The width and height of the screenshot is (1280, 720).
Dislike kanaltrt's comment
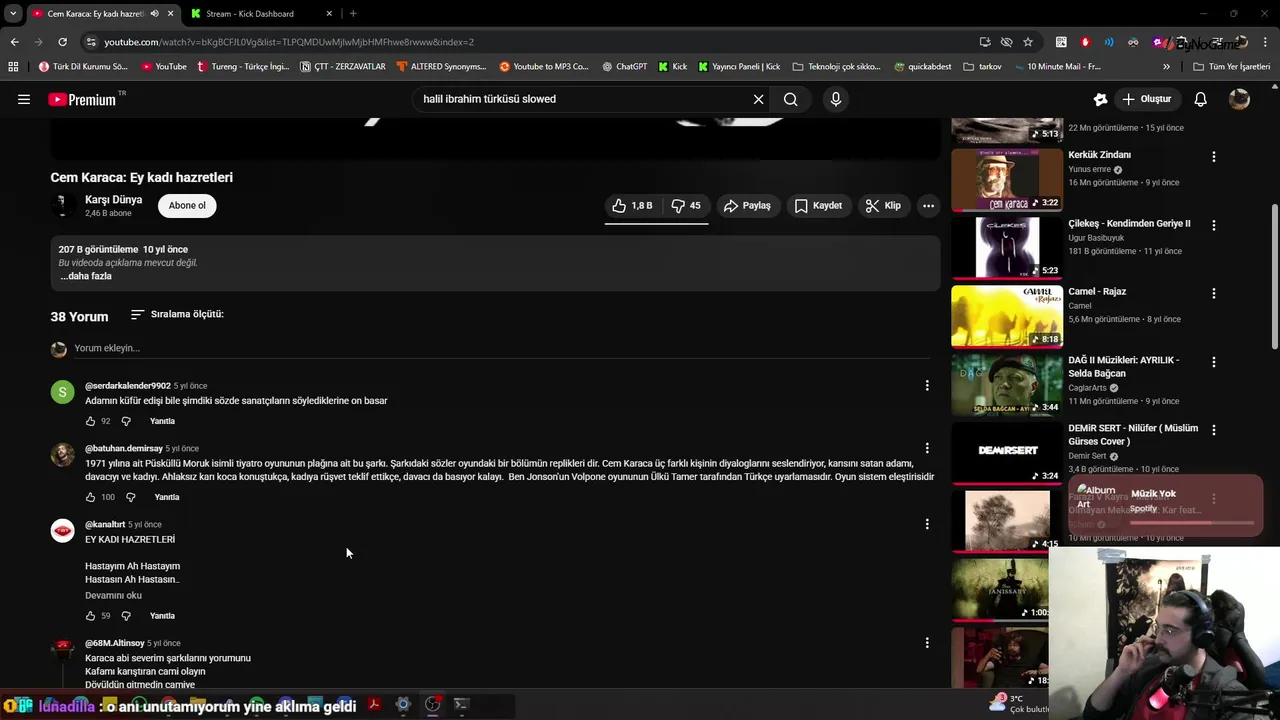(x=126, y=616)
